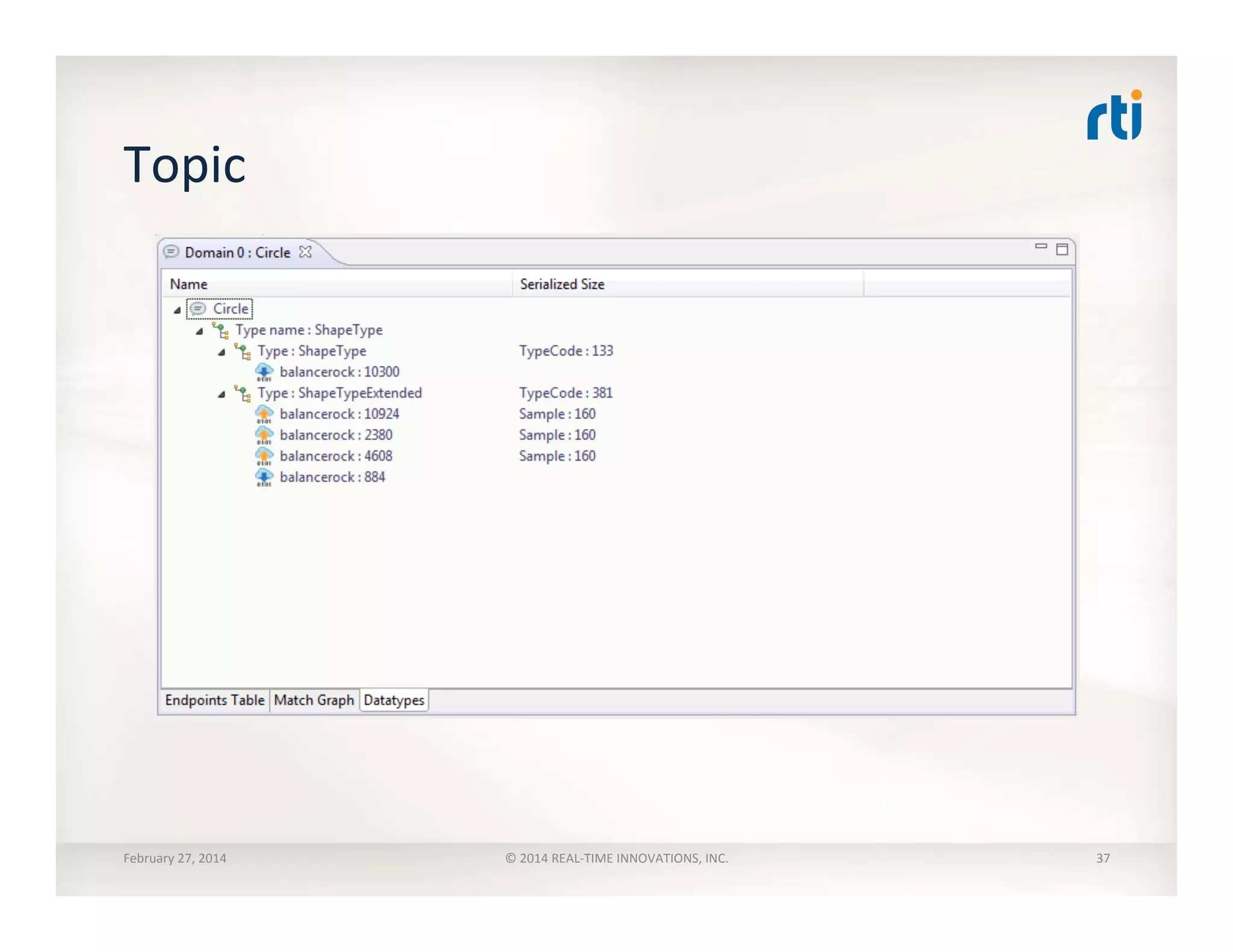1233x952 pixels.
Task: Select the Datatypes tab
Action: (394, 700)
